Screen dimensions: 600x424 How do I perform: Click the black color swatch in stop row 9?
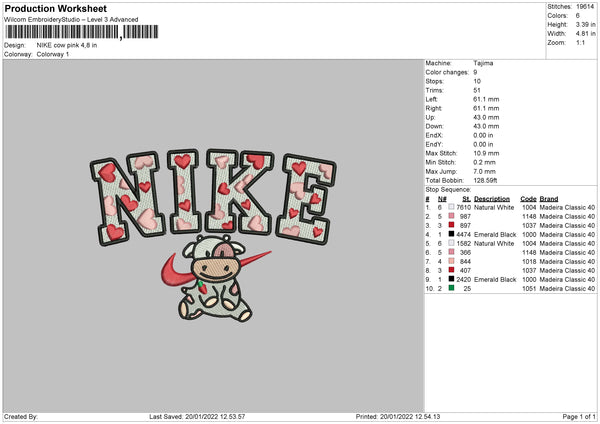point(451,279)
